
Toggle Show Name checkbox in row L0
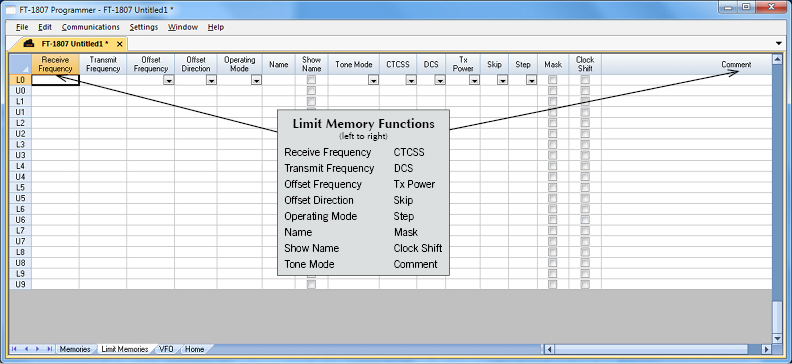(x=312, y=80)
